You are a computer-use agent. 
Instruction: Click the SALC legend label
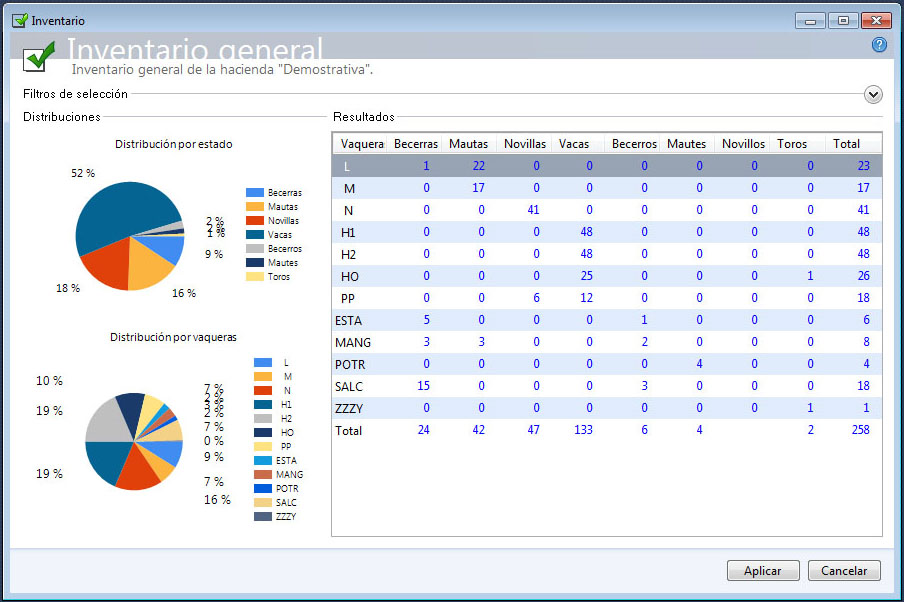(x=286, y=502)
